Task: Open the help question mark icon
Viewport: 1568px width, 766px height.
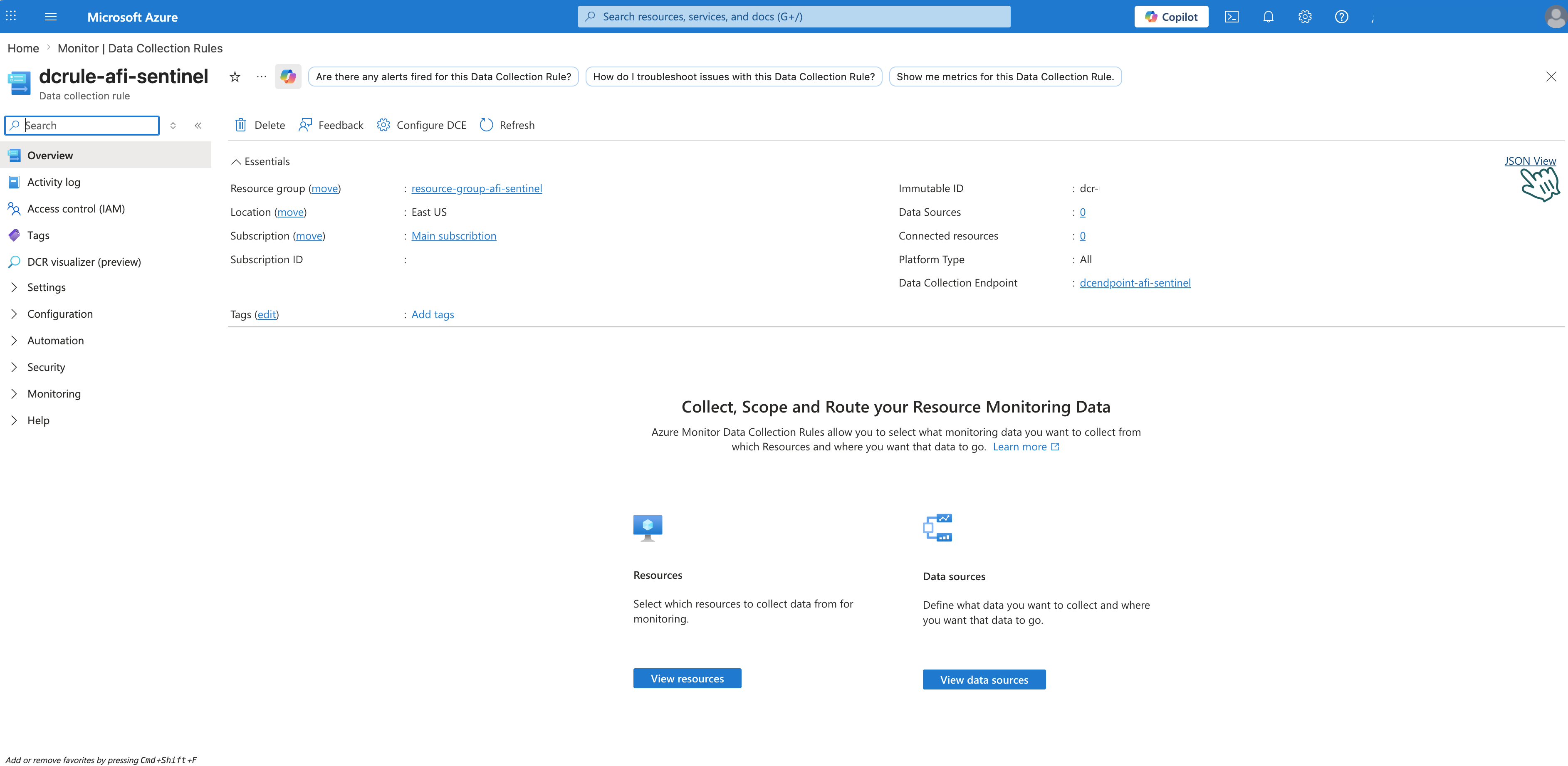Action: pyautogui.click(x=1341, y=17)
